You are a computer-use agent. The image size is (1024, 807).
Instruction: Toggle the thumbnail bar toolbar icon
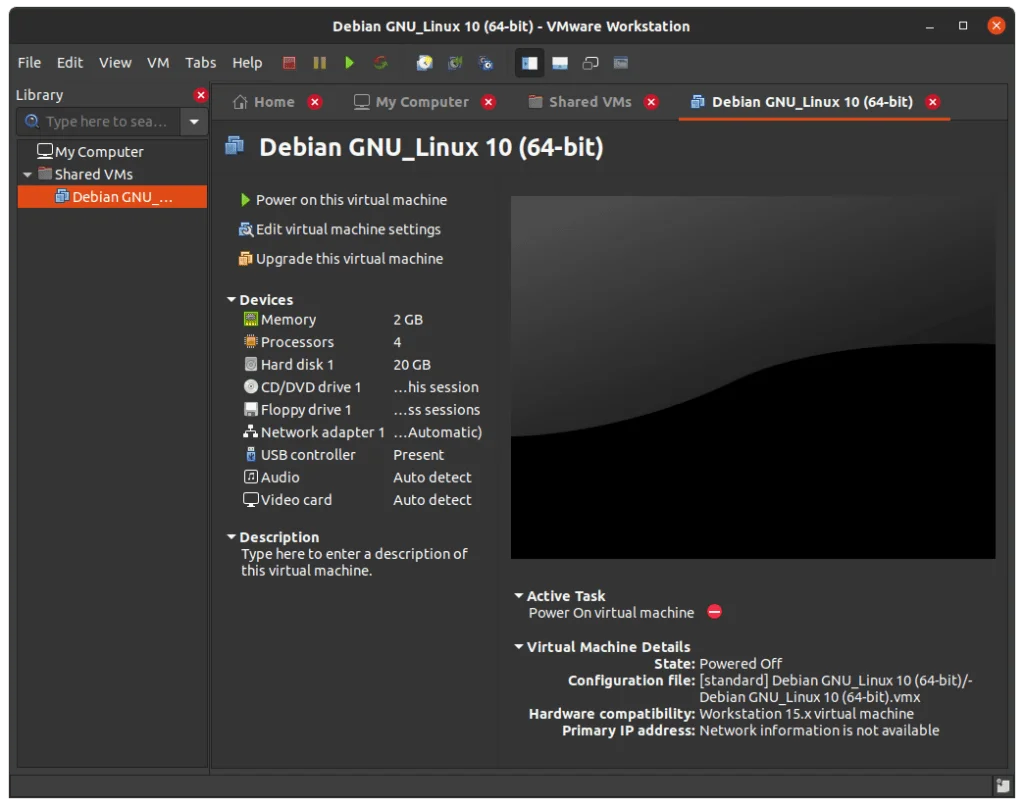coord(560,63)
